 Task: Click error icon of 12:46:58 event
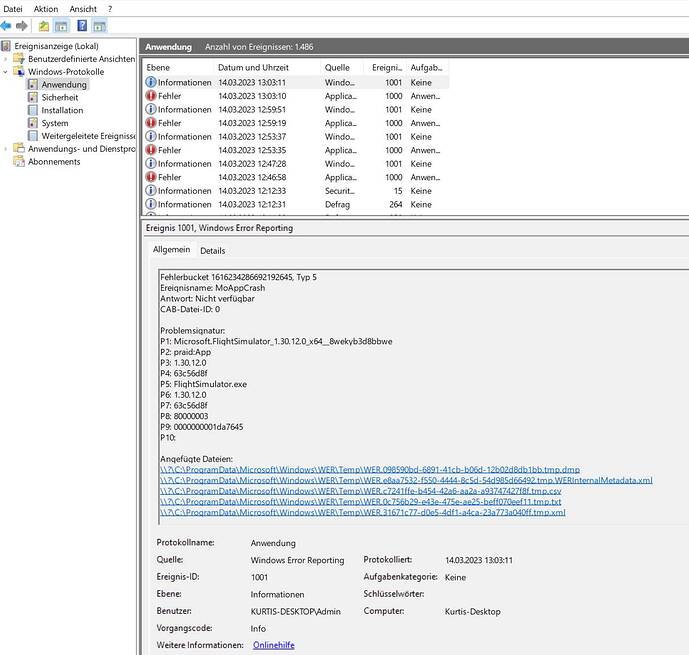point(151,177)
